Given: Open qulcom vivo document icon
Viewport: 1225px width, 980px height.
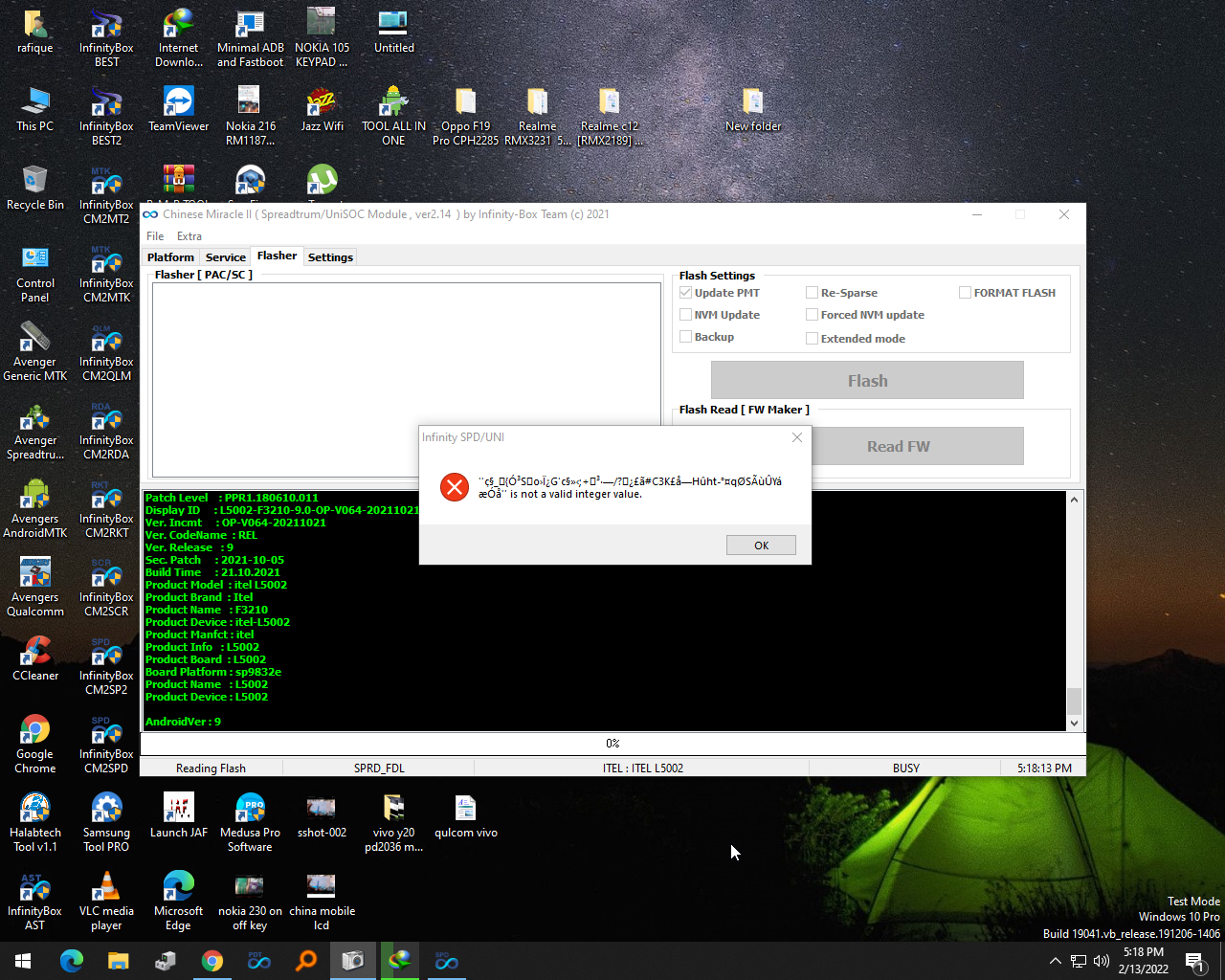Looking at the screenshot, I should 465,815.
